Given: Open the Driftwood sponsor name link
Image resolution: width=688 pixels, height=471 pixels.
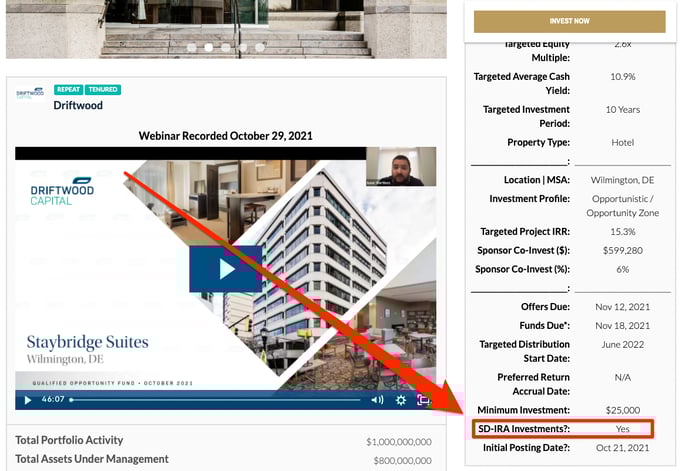Looking at the screenshot, I should pos(78,105).
